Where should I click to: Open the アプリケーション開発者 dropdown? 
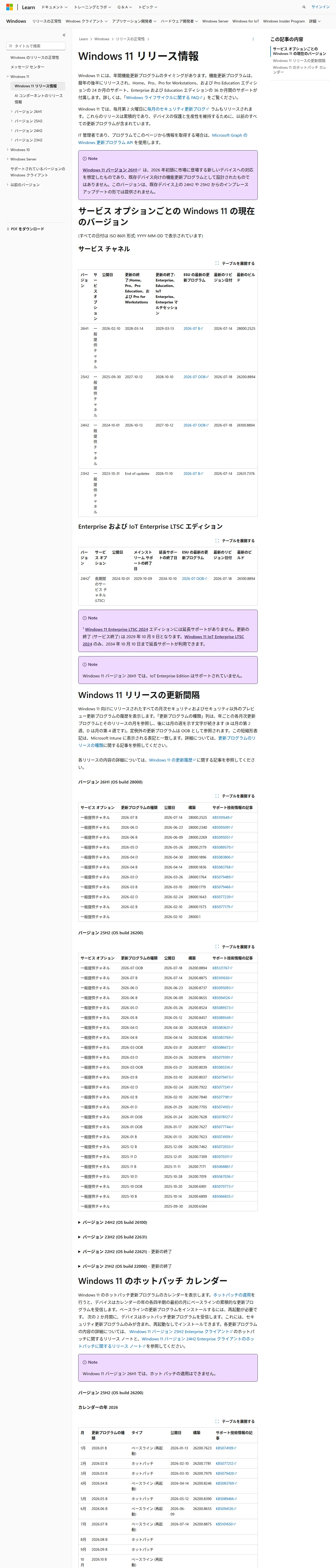[134, 21]
